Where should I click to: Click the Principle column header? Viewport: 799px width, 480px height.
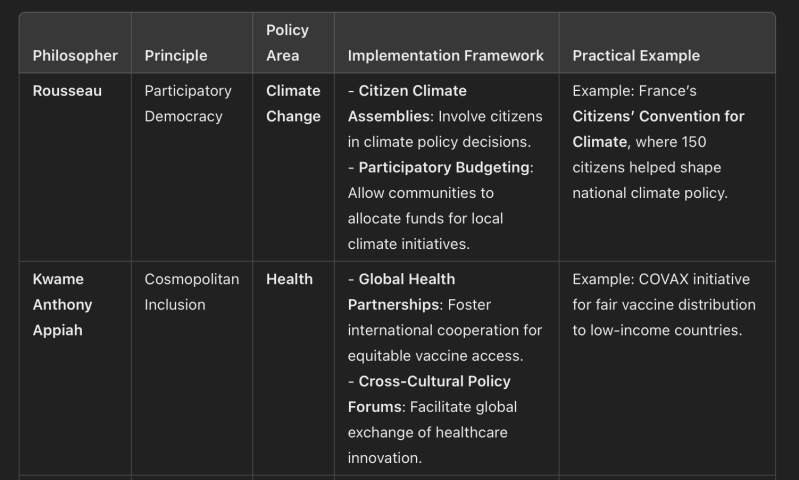tap(176, 55)
